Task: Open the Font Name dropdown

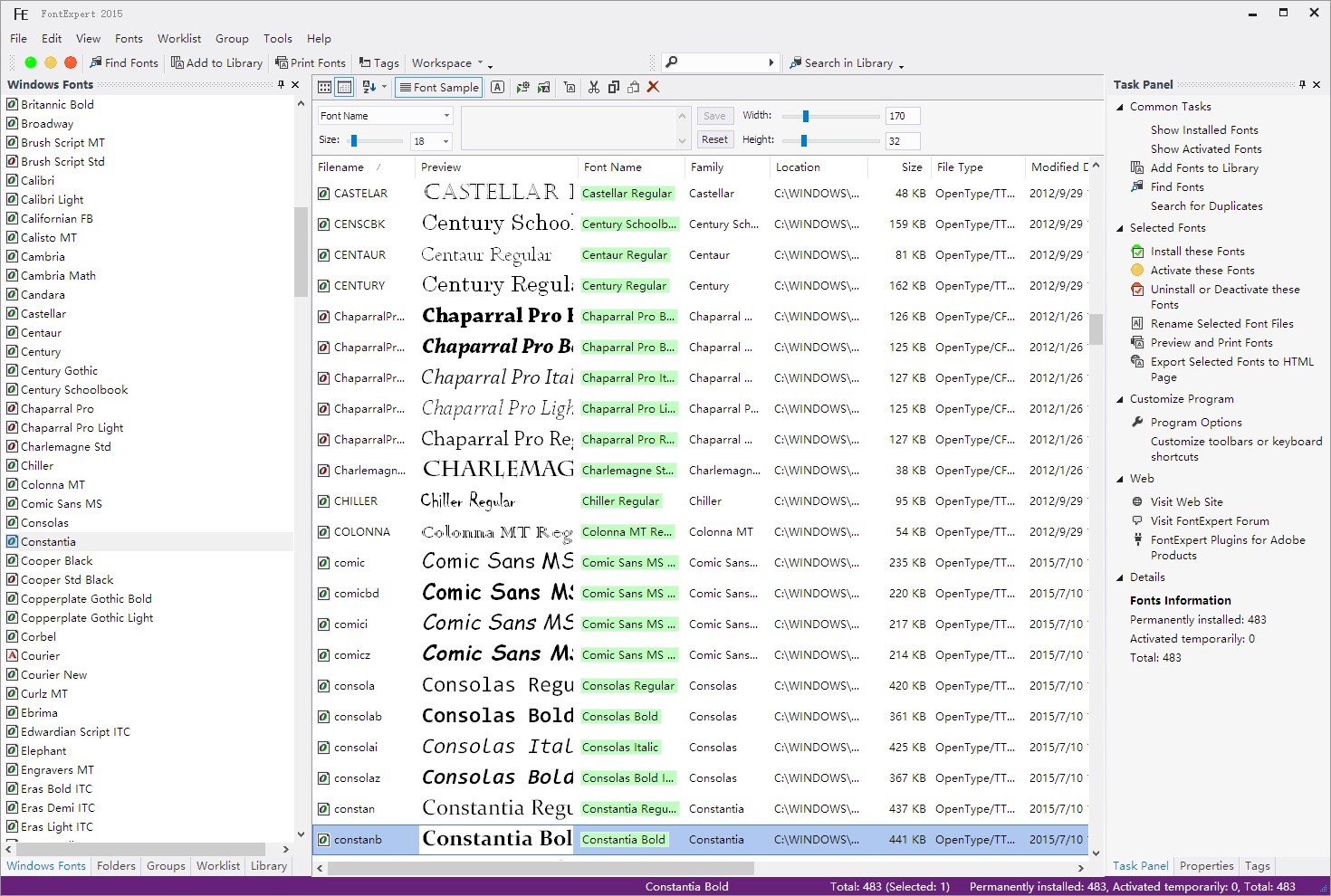Action: click(x=446, y=116)
